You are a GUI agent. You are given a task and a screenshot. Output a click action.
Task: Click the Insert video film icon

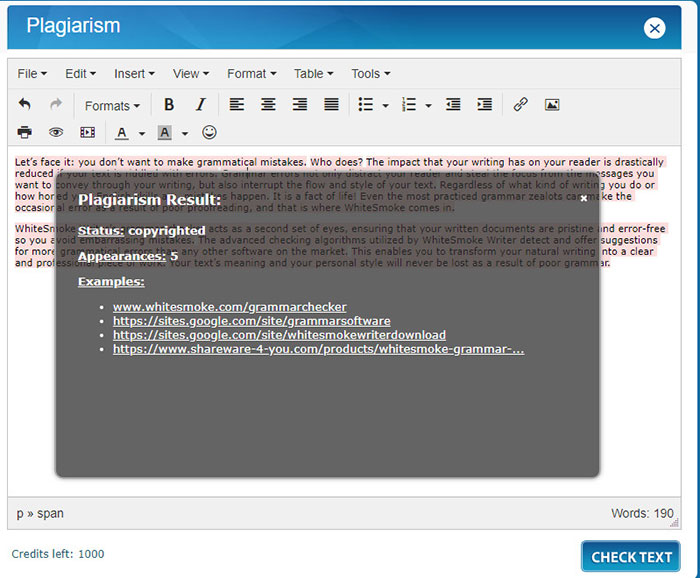[x=88, y=133]
